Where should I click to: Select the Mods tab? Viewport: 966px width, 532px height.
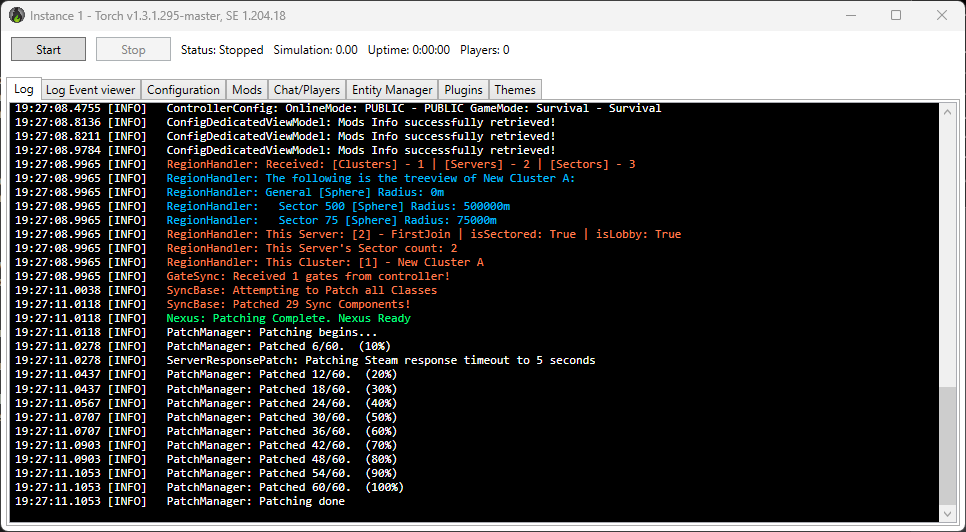246,90
